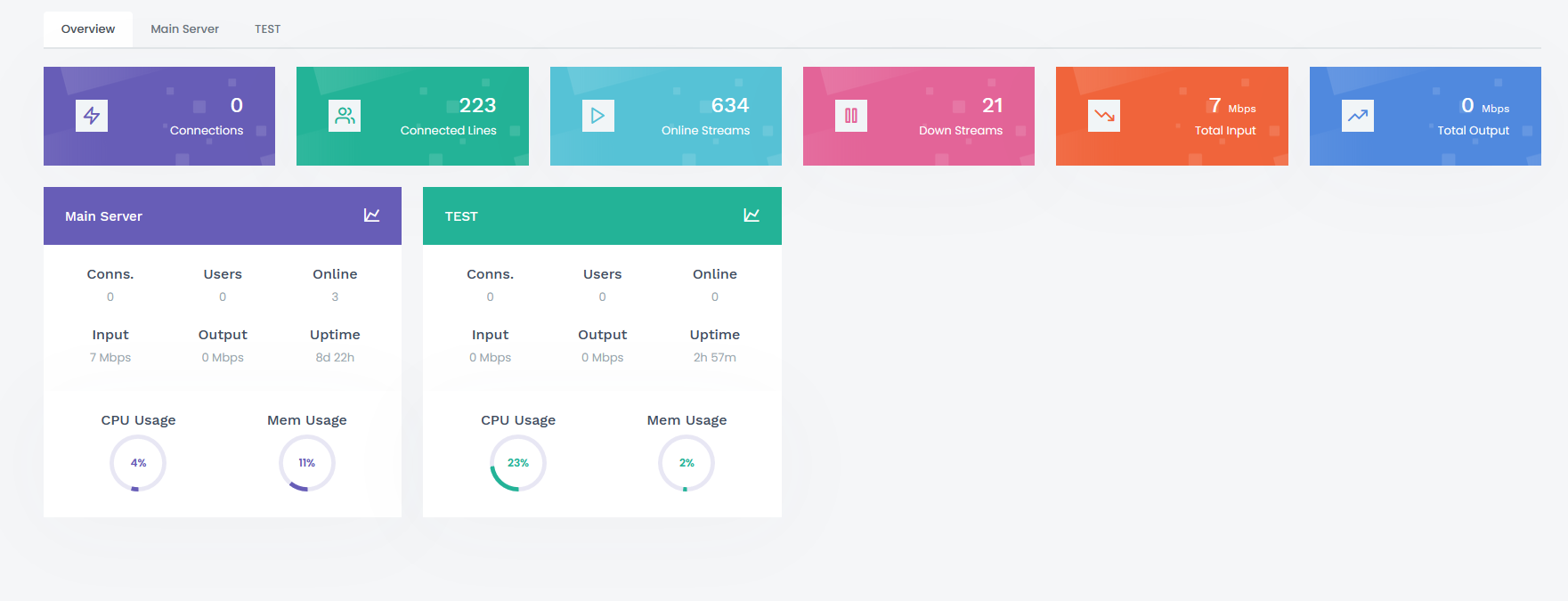Open the Main Server panel chart icon
1568x601 pixels.
(x=371, y=215)
